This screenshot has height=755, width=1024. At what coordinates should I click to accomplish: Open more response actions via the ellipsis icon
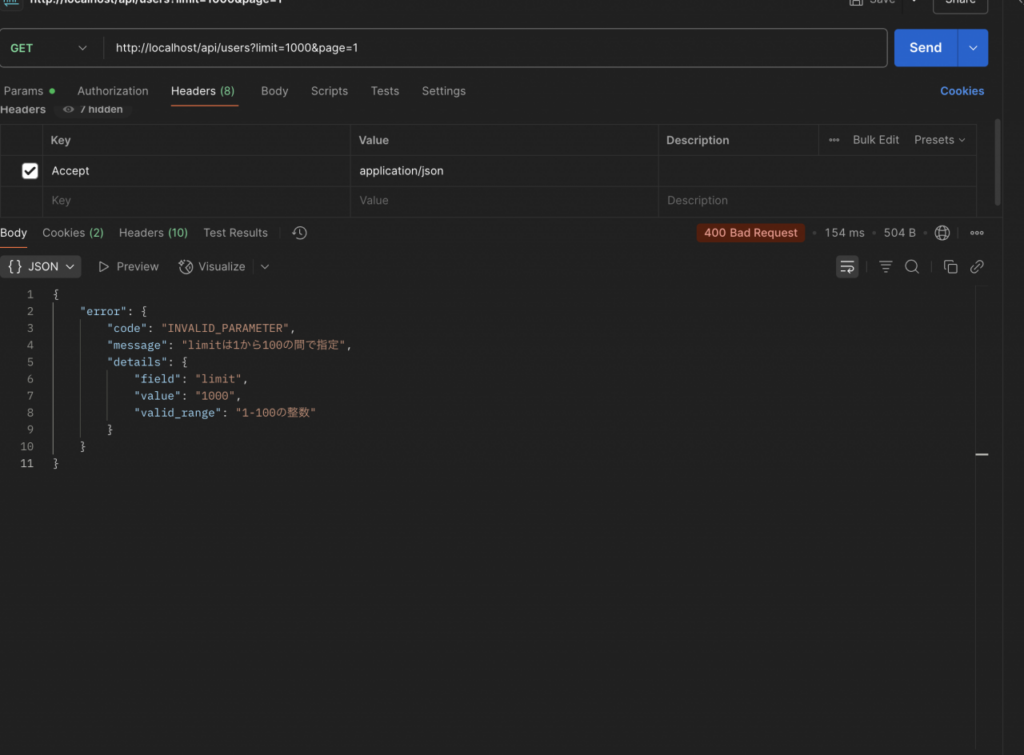point(977,232)
